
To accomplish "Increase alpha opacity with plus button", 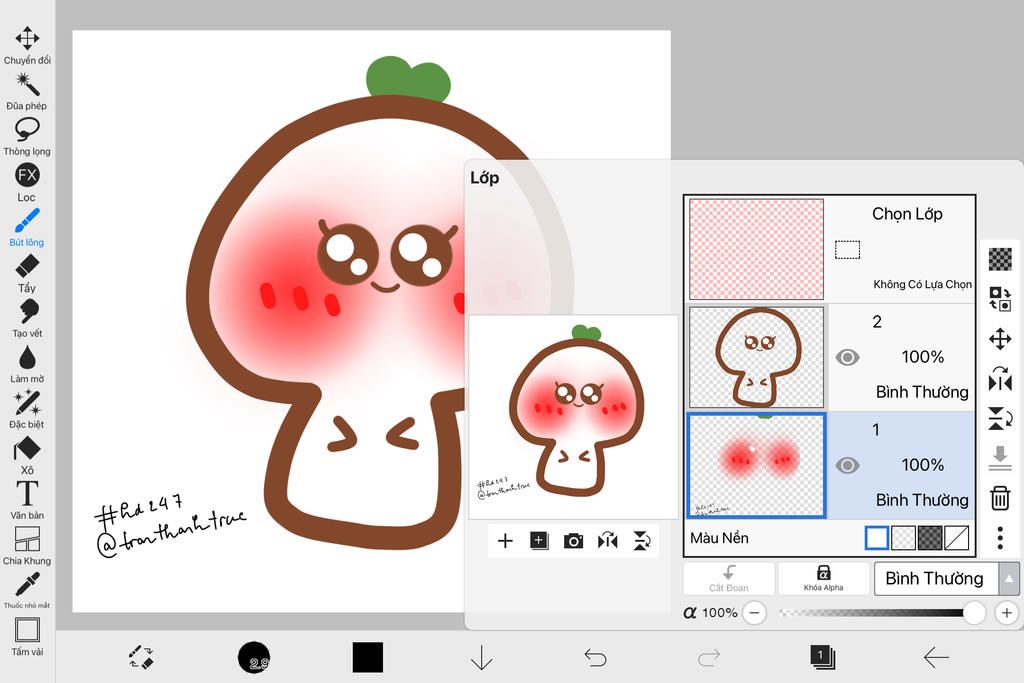I will [1006, 612].
